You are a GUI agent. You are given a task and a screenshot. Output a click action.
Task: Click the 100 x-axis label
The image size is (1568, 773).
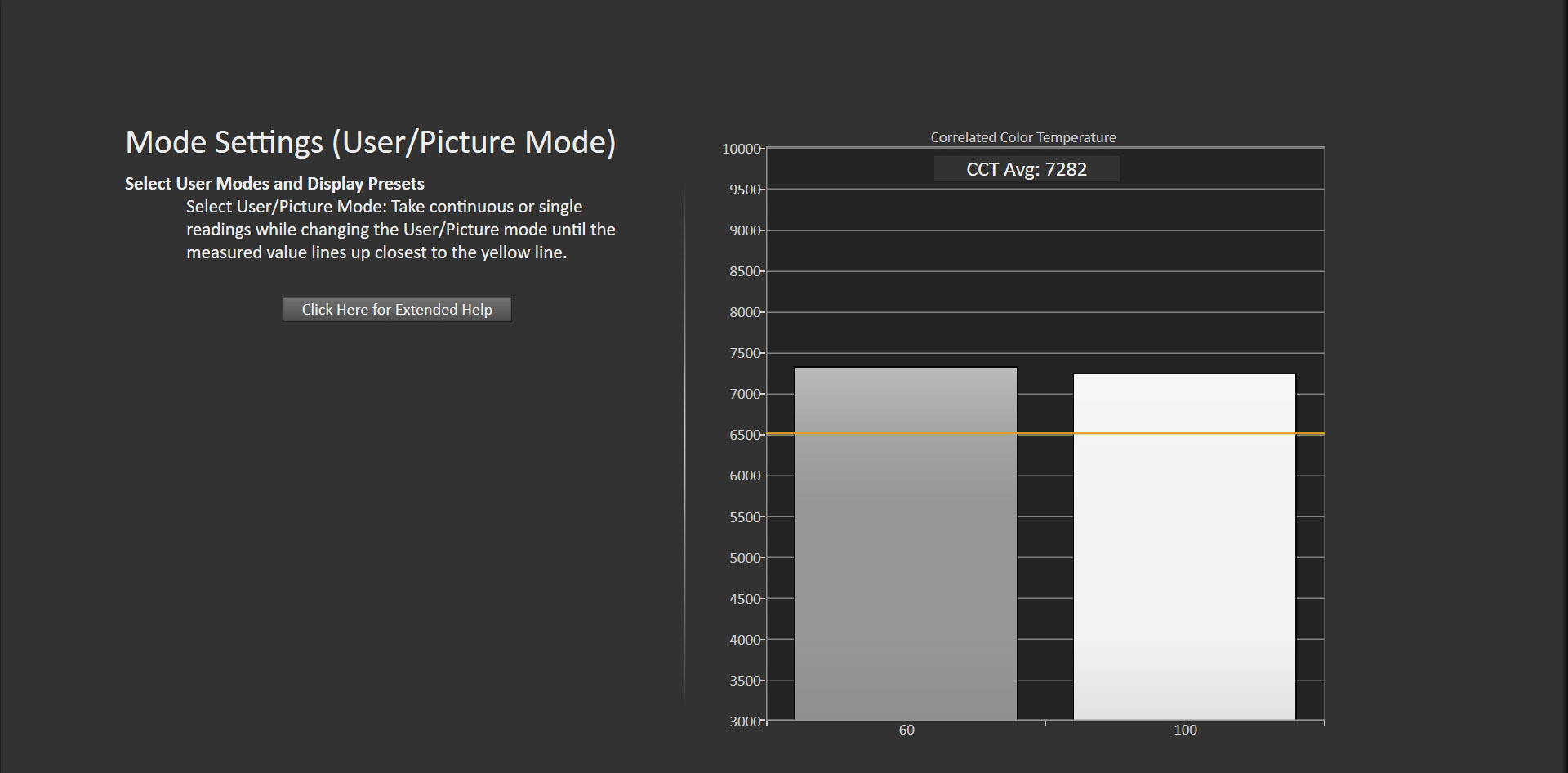1185,730
